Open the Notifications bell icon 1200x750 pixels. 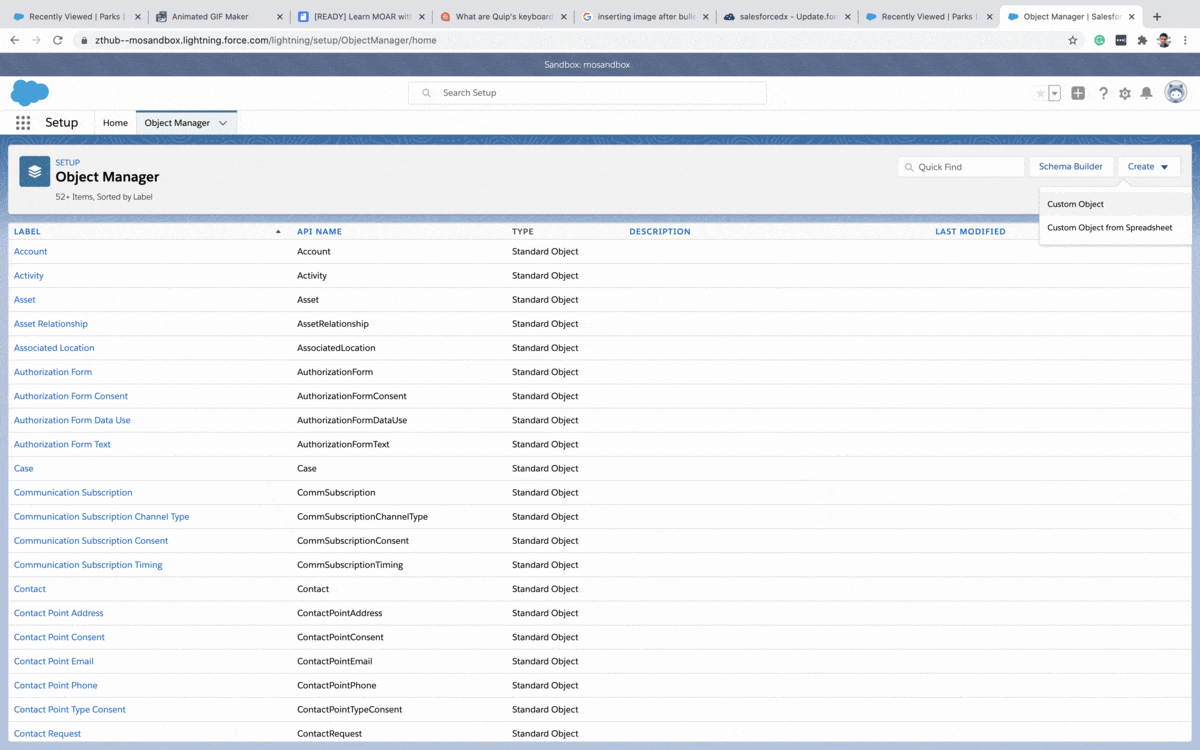[1147, 93]
